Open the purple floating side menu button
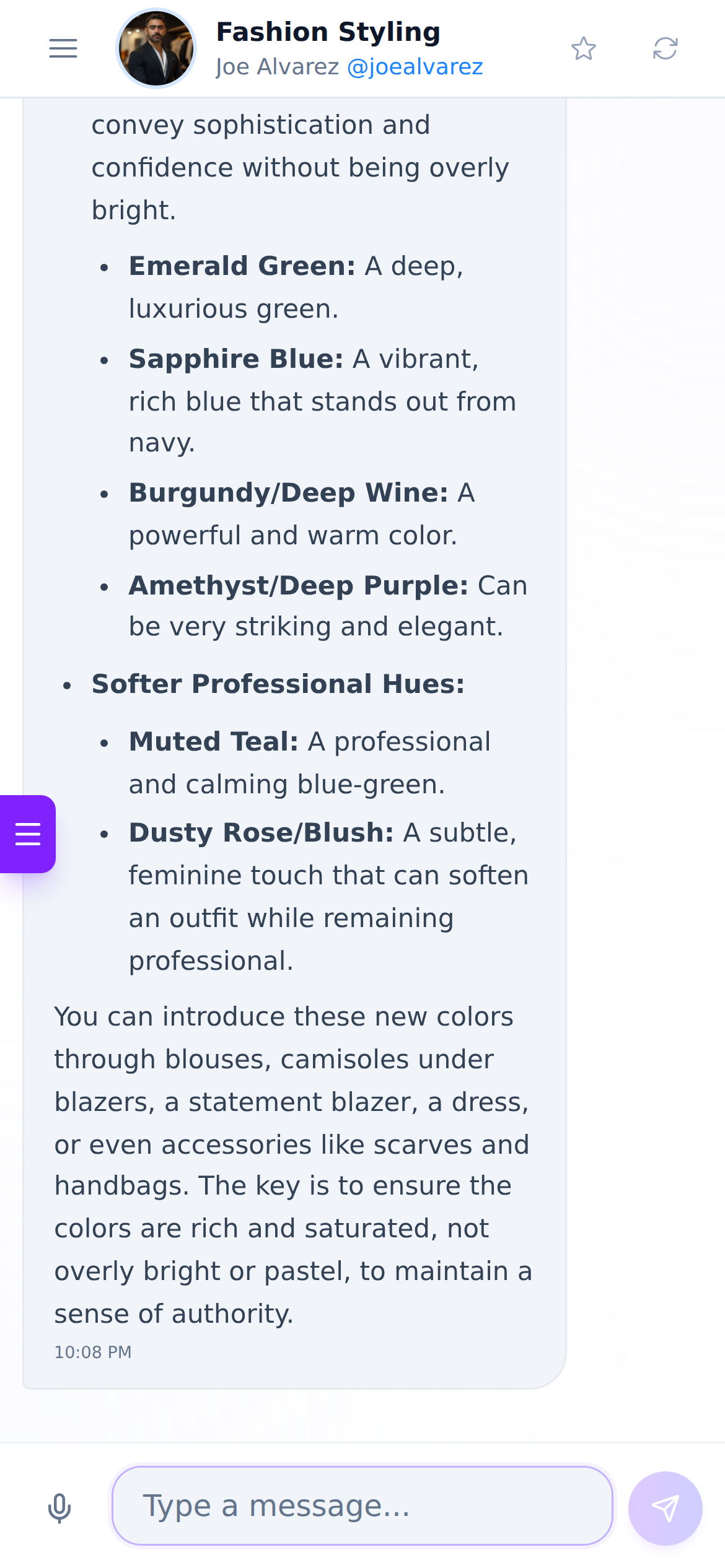Image resolution: width=725 pixels, height=1568 pixels. pyautogui.click(x=27, y=834)
